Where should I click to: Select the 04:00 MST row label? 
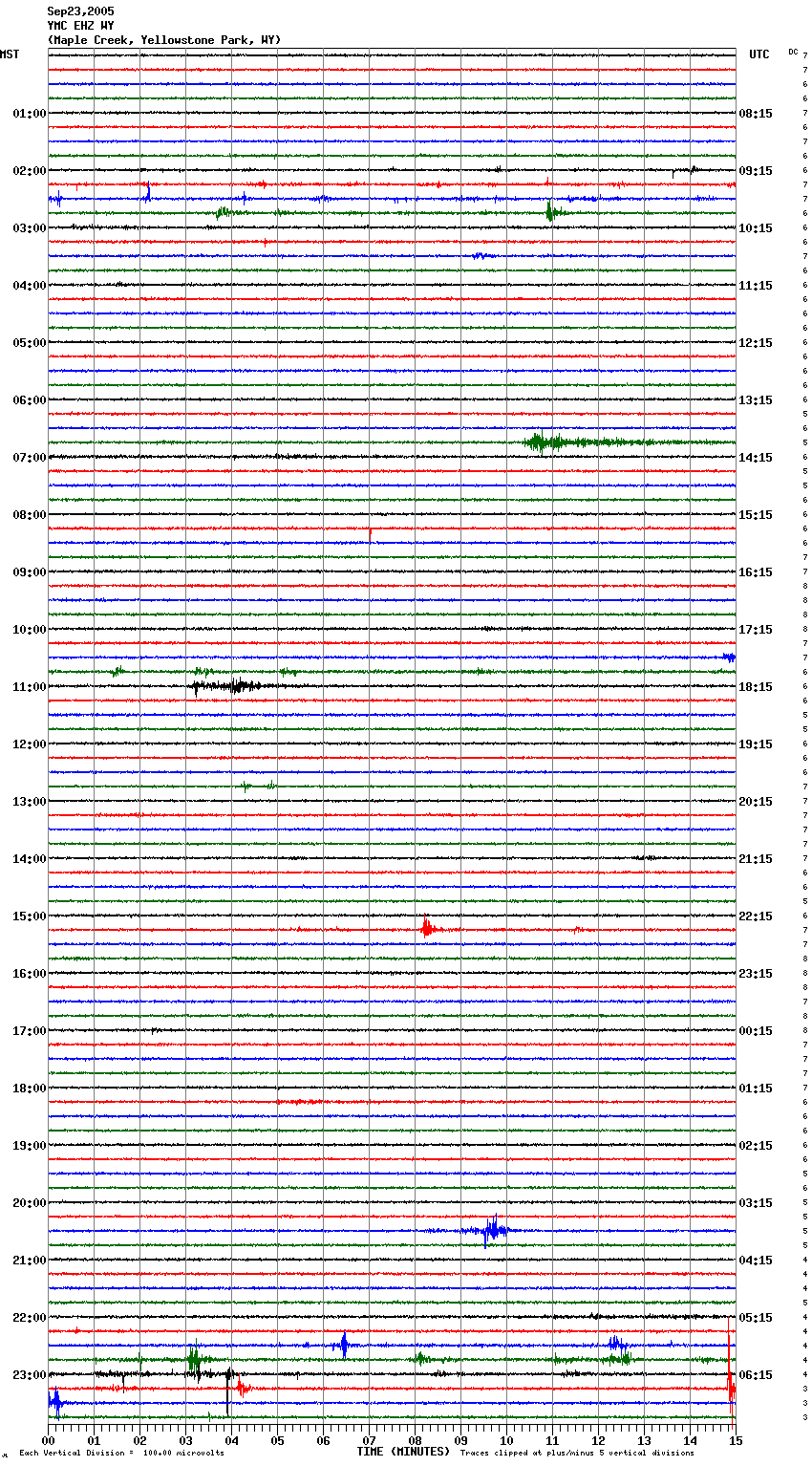[29, 286]
